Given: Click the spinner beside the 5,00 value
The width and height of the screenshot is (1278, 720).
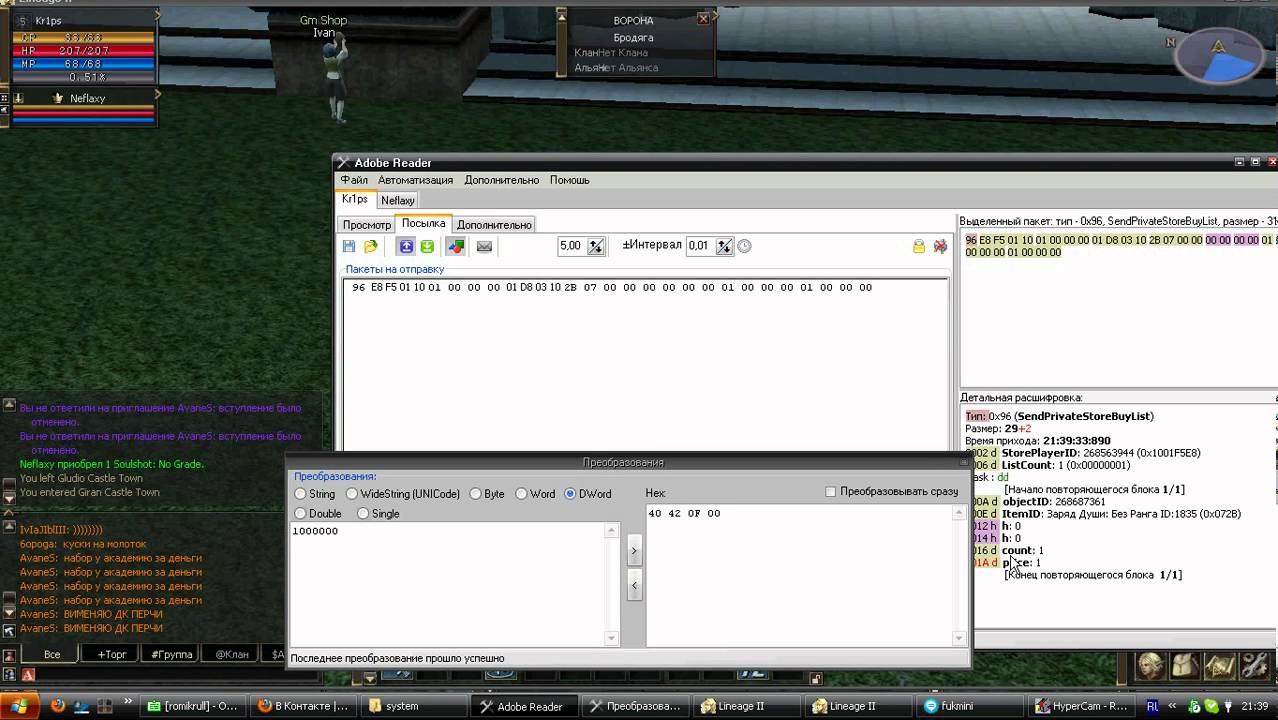Looking at the screenshot, I should (595, 246).
